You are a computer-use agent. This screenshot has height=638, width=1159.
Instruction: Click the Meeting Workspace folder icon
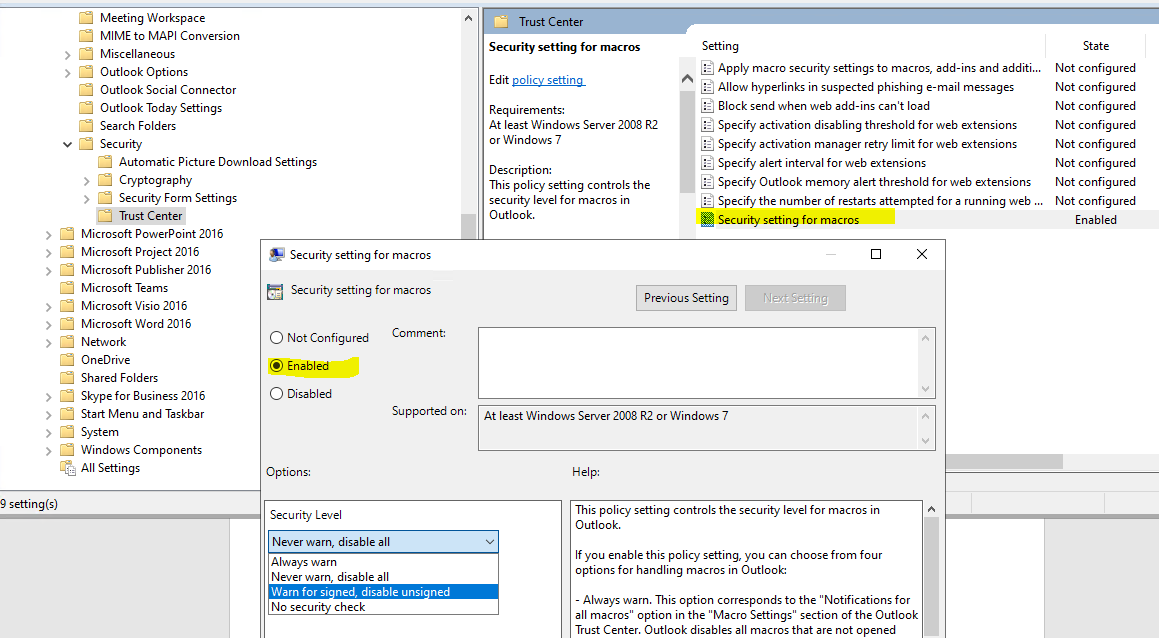86,18
